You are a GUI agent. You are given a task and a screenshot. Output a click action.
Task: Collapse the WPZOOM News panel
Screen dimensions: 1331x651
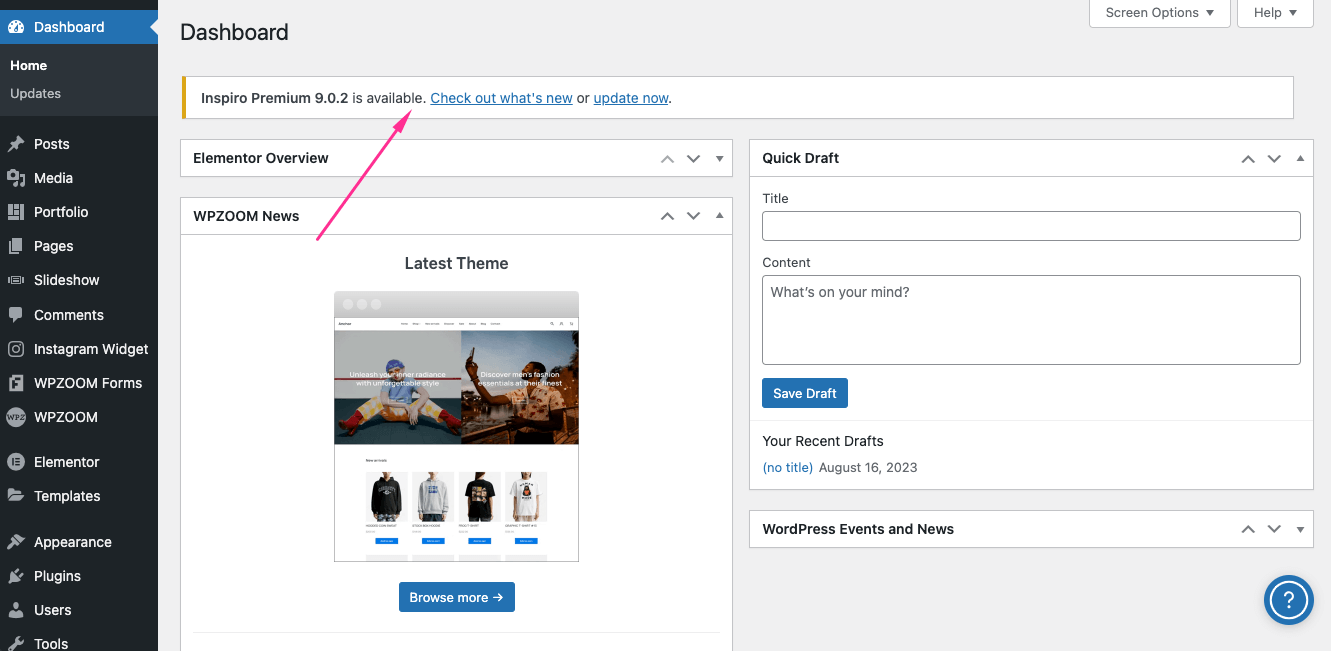point(720,216)
